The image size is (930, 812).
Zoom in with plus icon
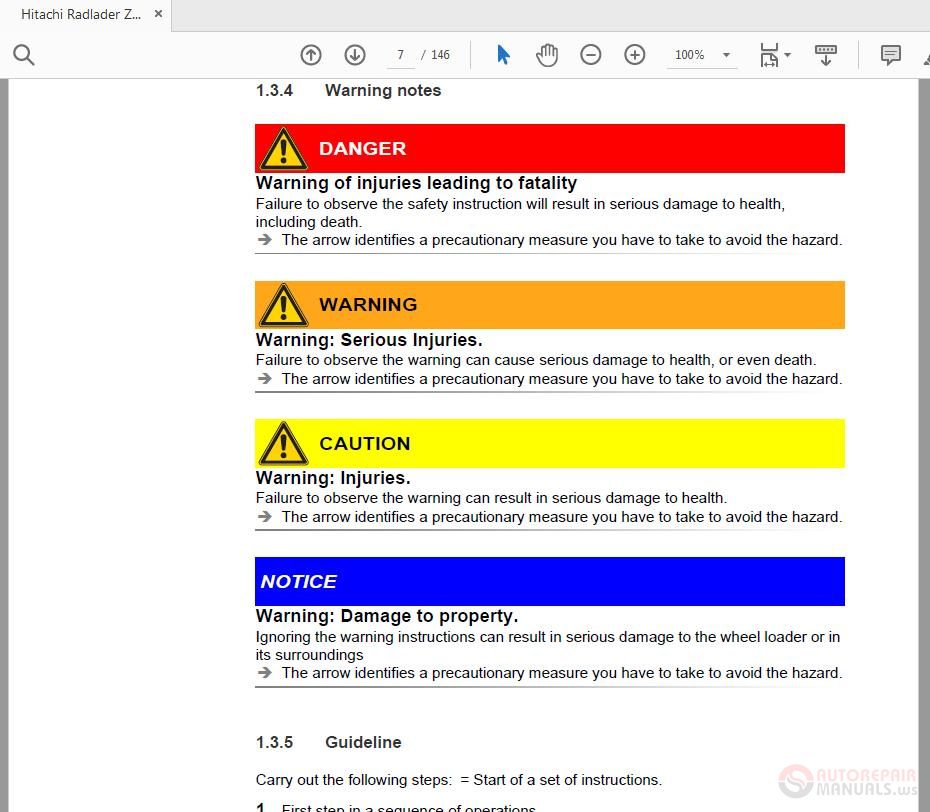click(635, 55)
